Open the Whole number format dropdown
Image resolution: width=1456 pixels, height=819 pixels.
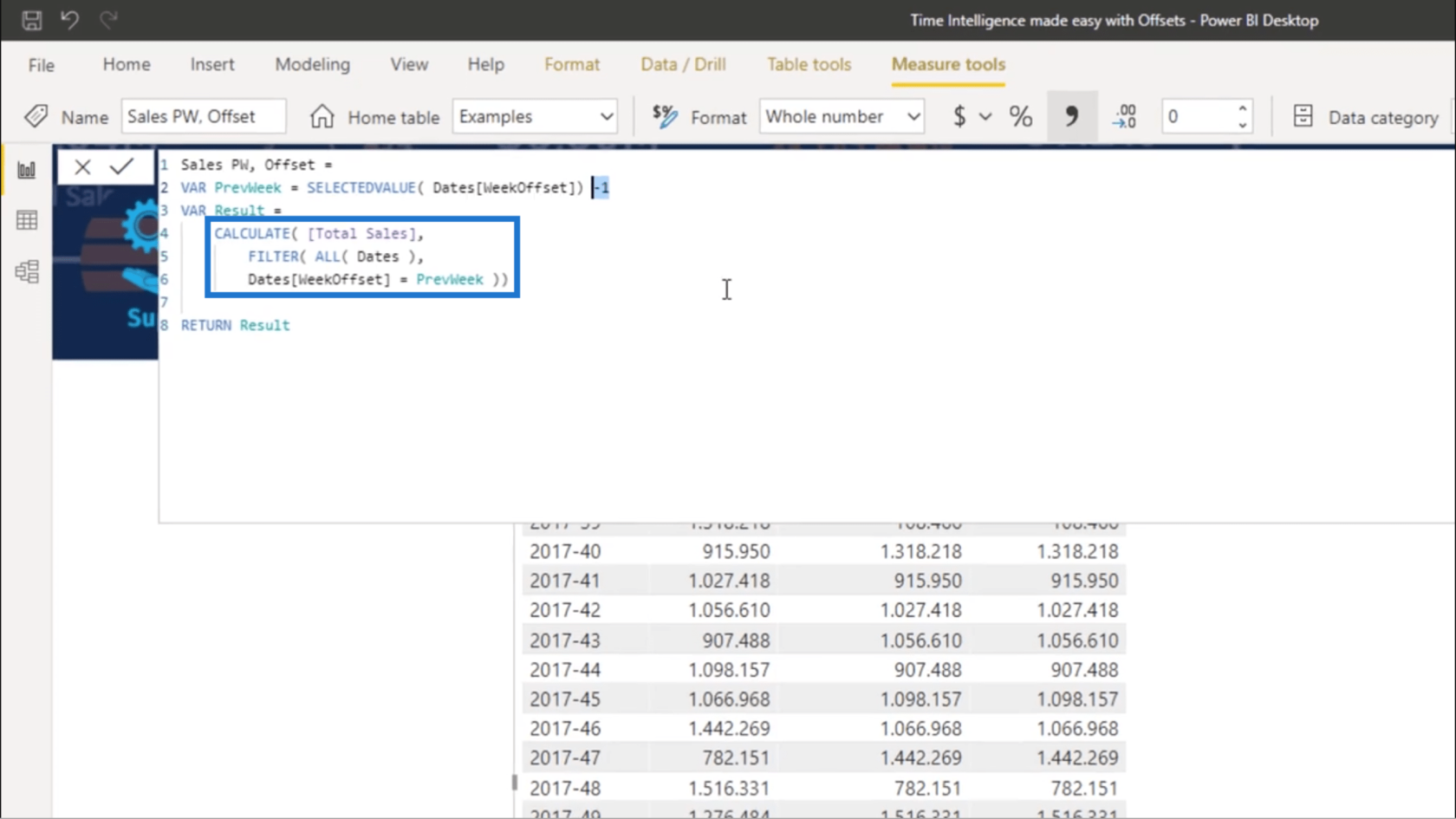coord(842,116)
